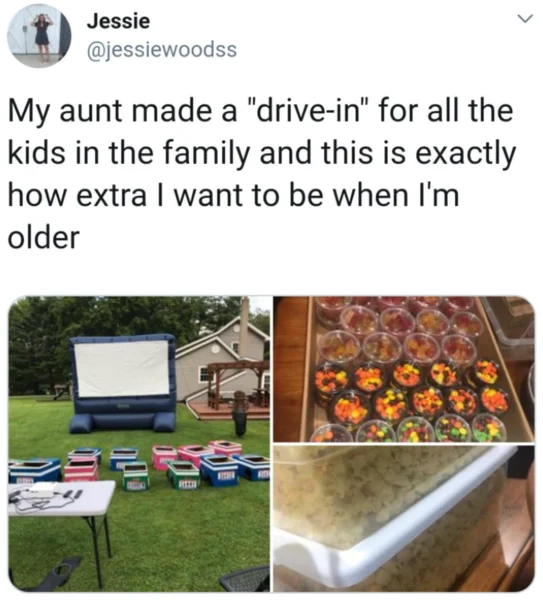Click the Skittles cups in the bottom row
The image size is (543, 606).
[x=412, y=429]
